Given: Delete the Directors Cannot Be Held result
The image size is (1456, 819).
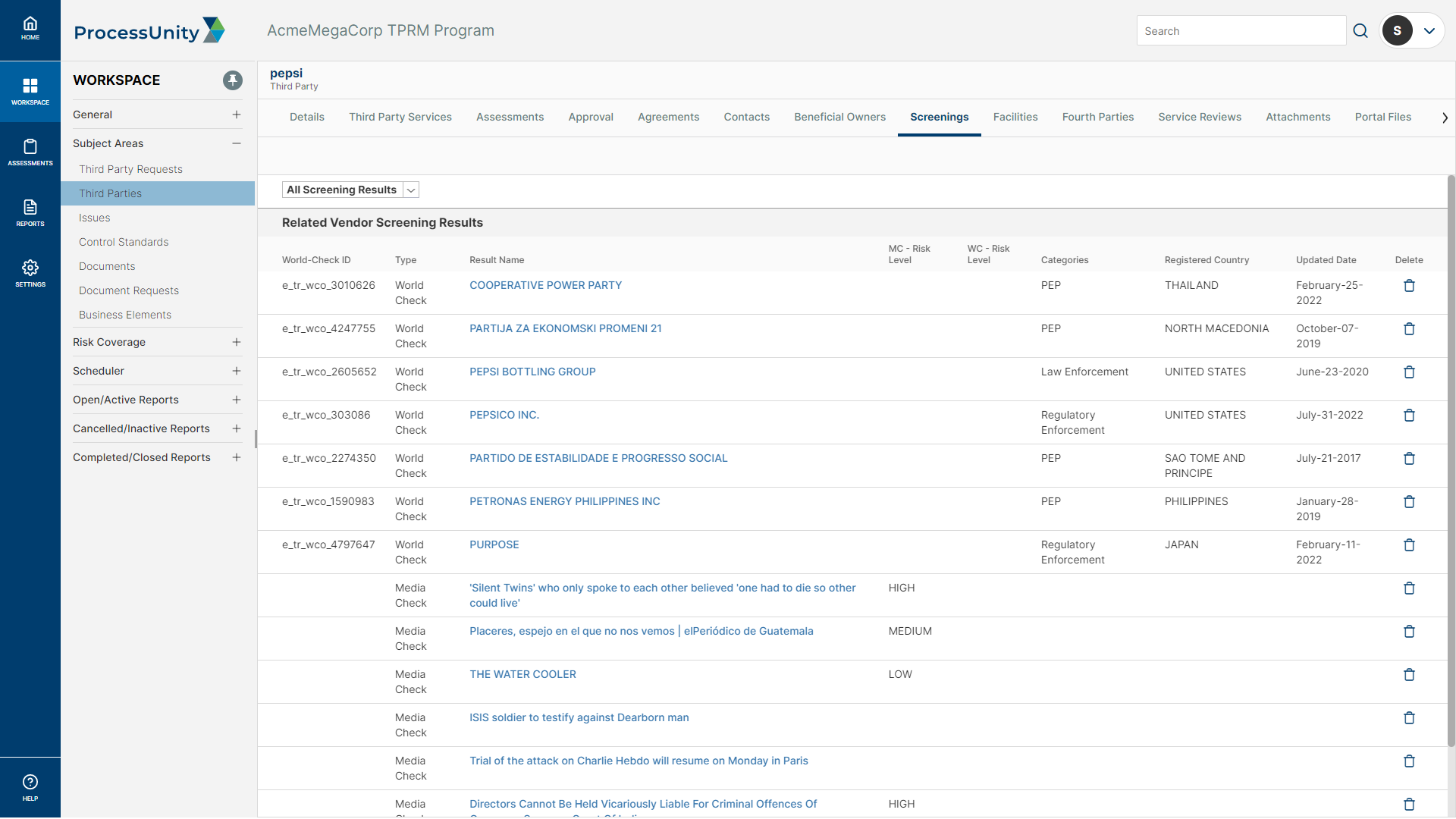Looking at the screenshot, I should click(1409, 805).
